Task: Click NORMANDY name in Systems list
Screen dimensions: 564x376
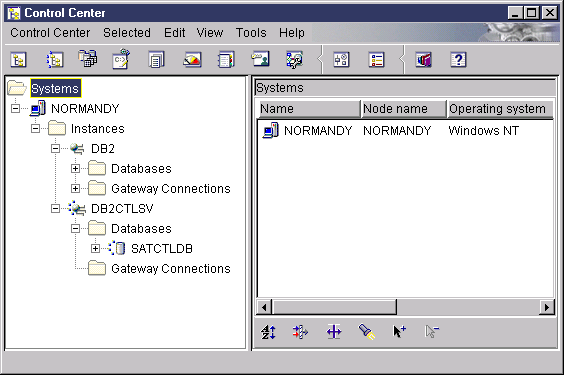Action: [318, 130]
